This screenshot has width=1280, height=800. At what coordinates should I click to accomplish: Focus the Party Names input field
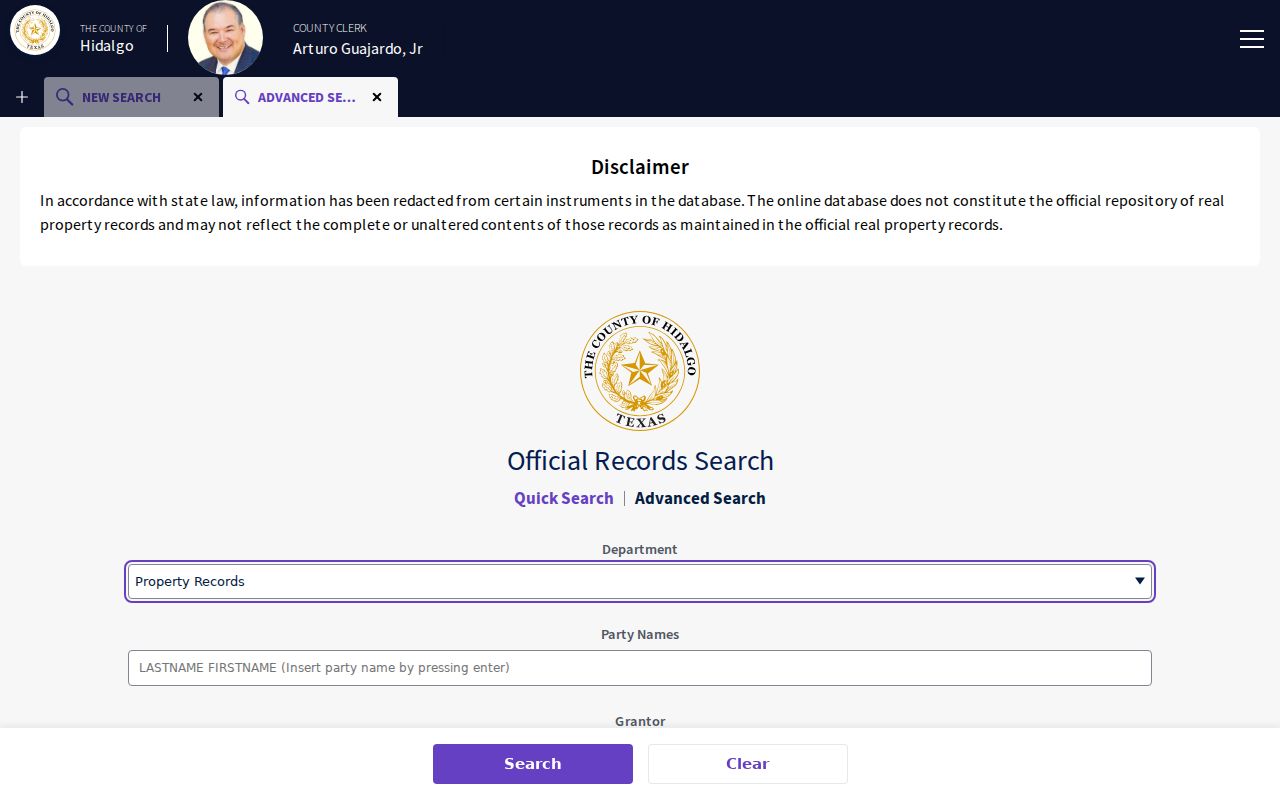[640, 667]
